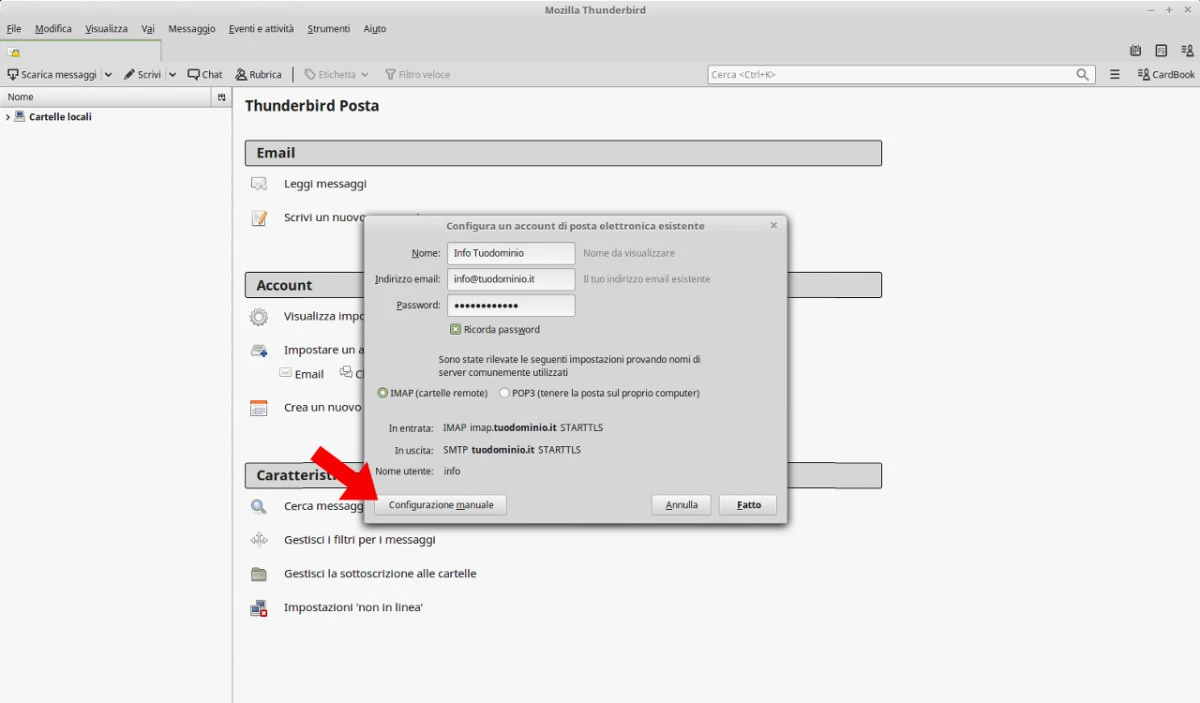Open the Vai menu
The width and height of the screenshot is (1200, 703).
pyautogui.click(x=148, y=29)
